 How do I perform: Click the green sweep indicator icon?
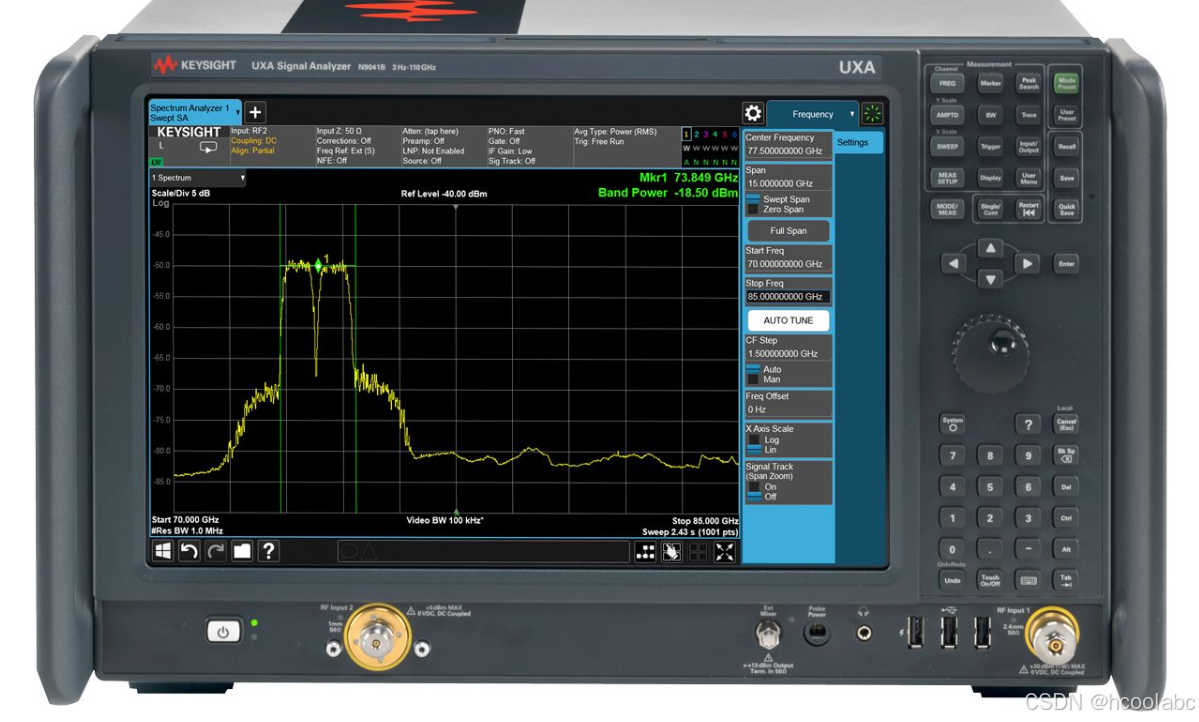pos(872,113)
